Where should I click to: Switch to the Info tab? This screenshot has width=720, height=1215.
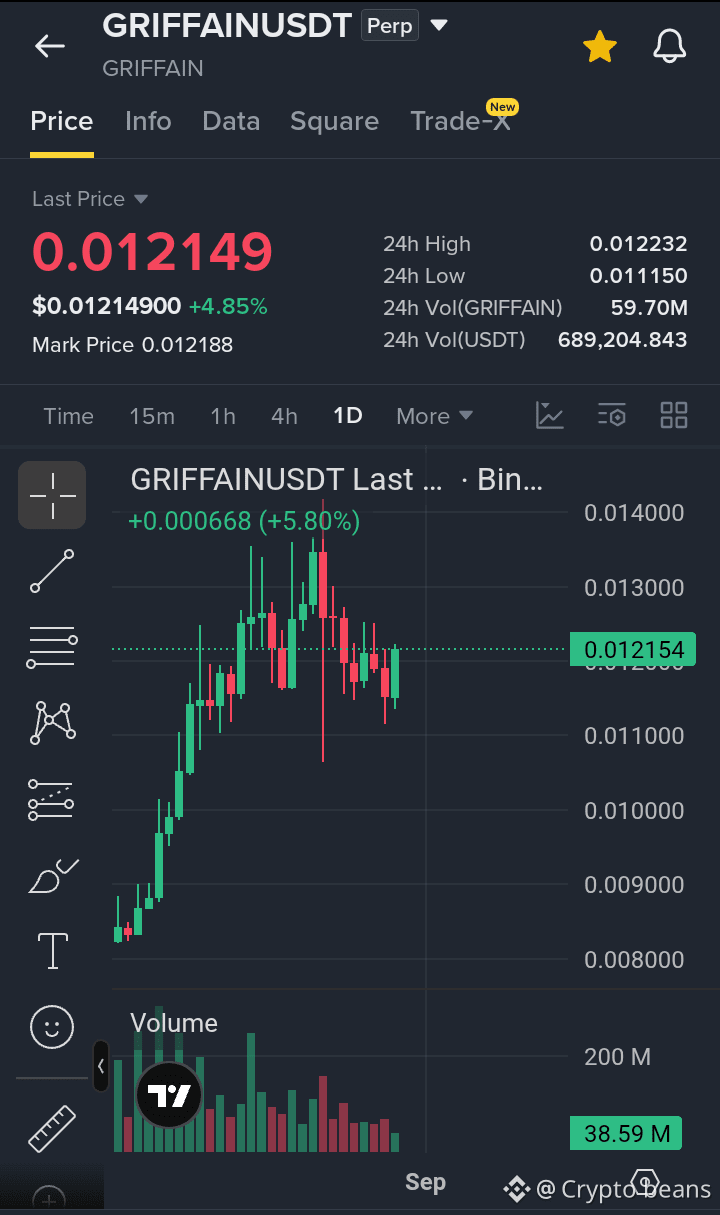click(148, 121)
